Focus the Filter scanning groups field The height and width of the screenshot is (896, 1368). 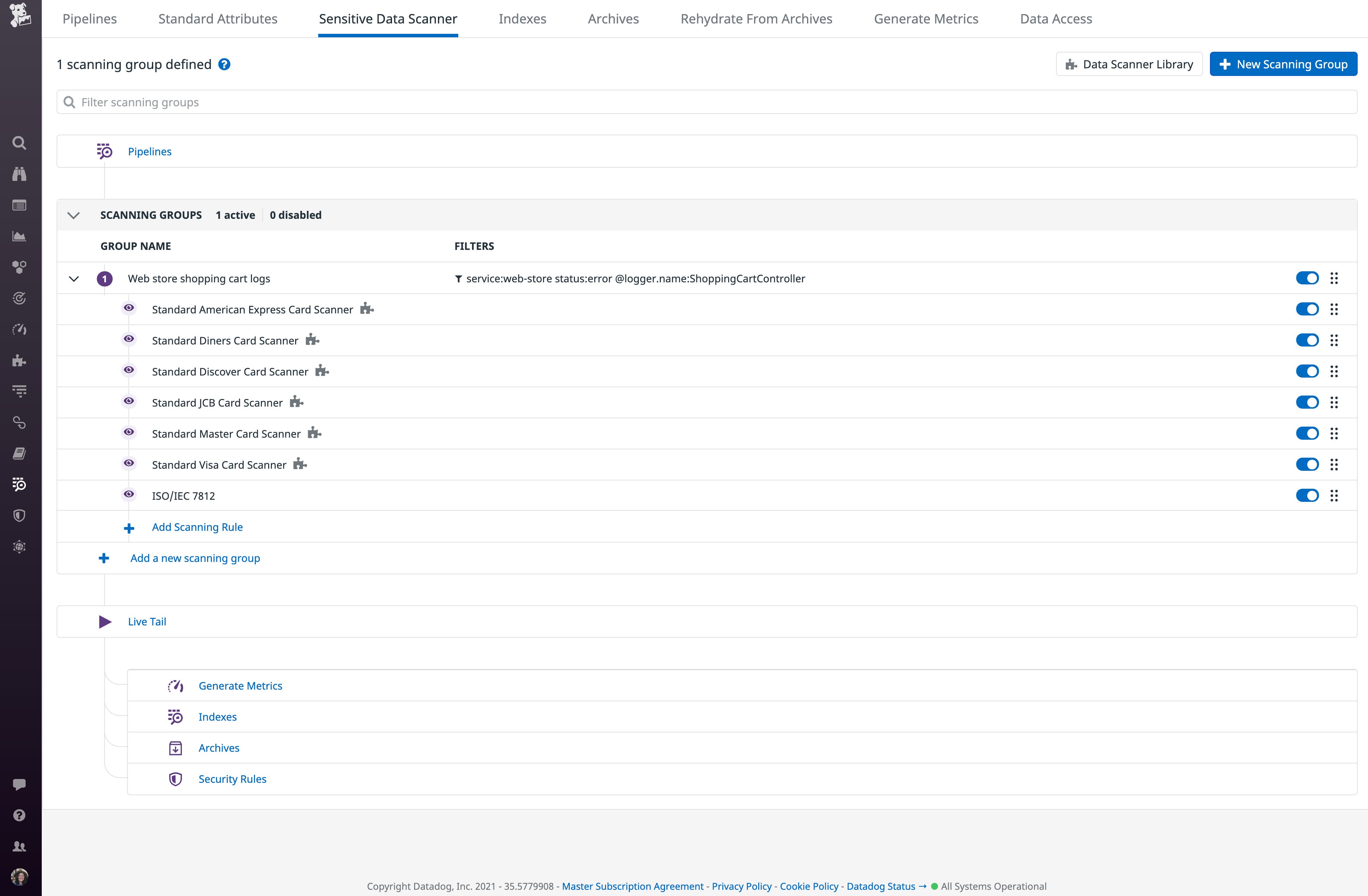[x=706, y=102]
